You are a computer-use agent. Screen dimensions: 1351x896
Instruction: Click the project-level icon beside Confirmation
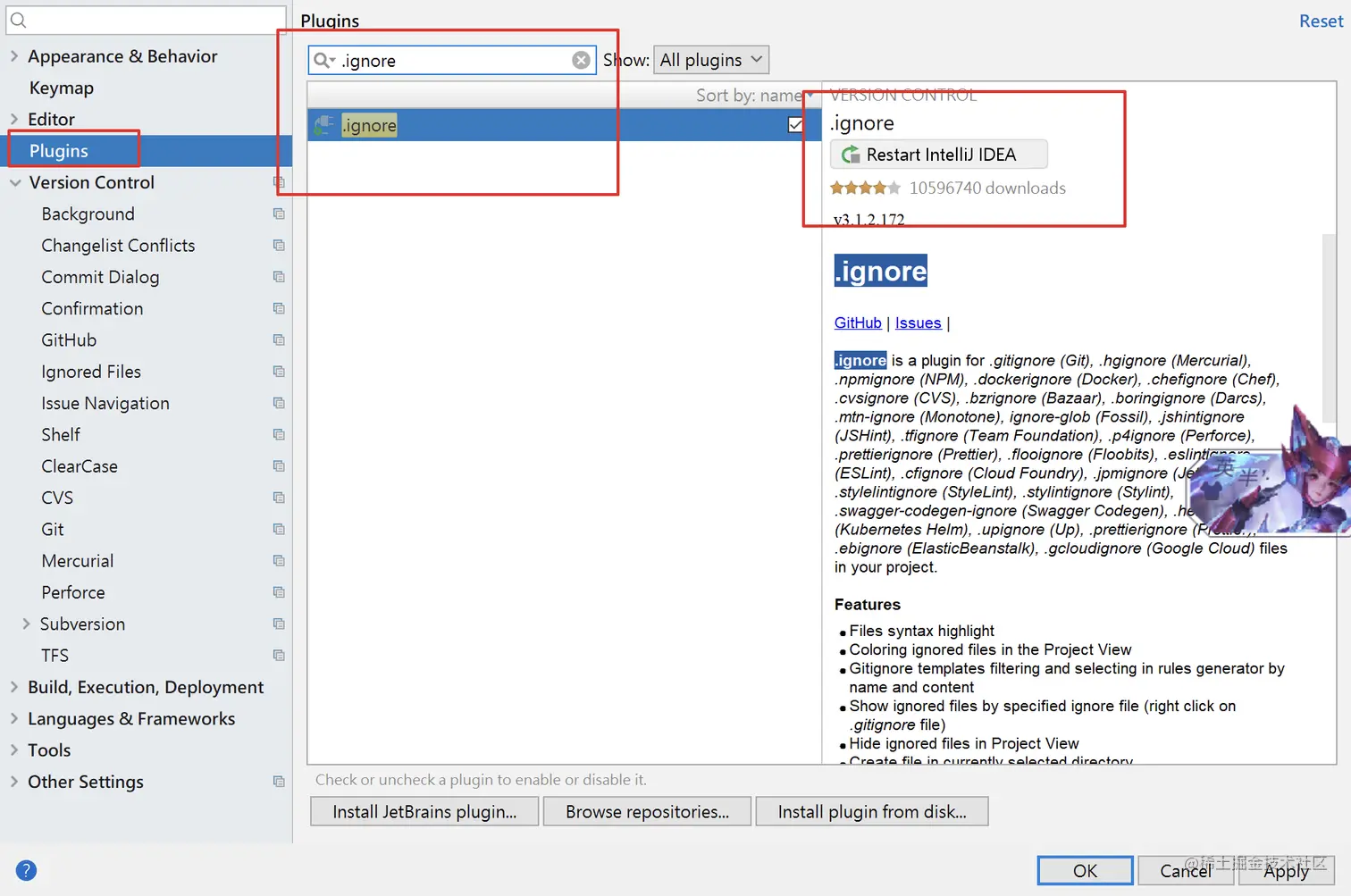279,308
